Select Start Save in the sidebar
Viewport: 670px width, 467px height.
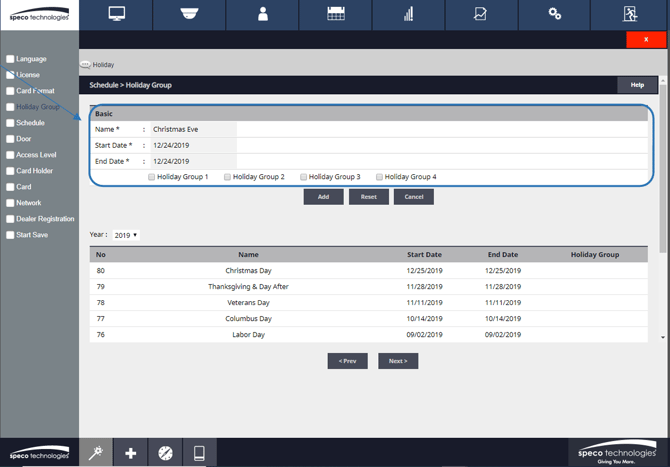(x=32, y=235)
